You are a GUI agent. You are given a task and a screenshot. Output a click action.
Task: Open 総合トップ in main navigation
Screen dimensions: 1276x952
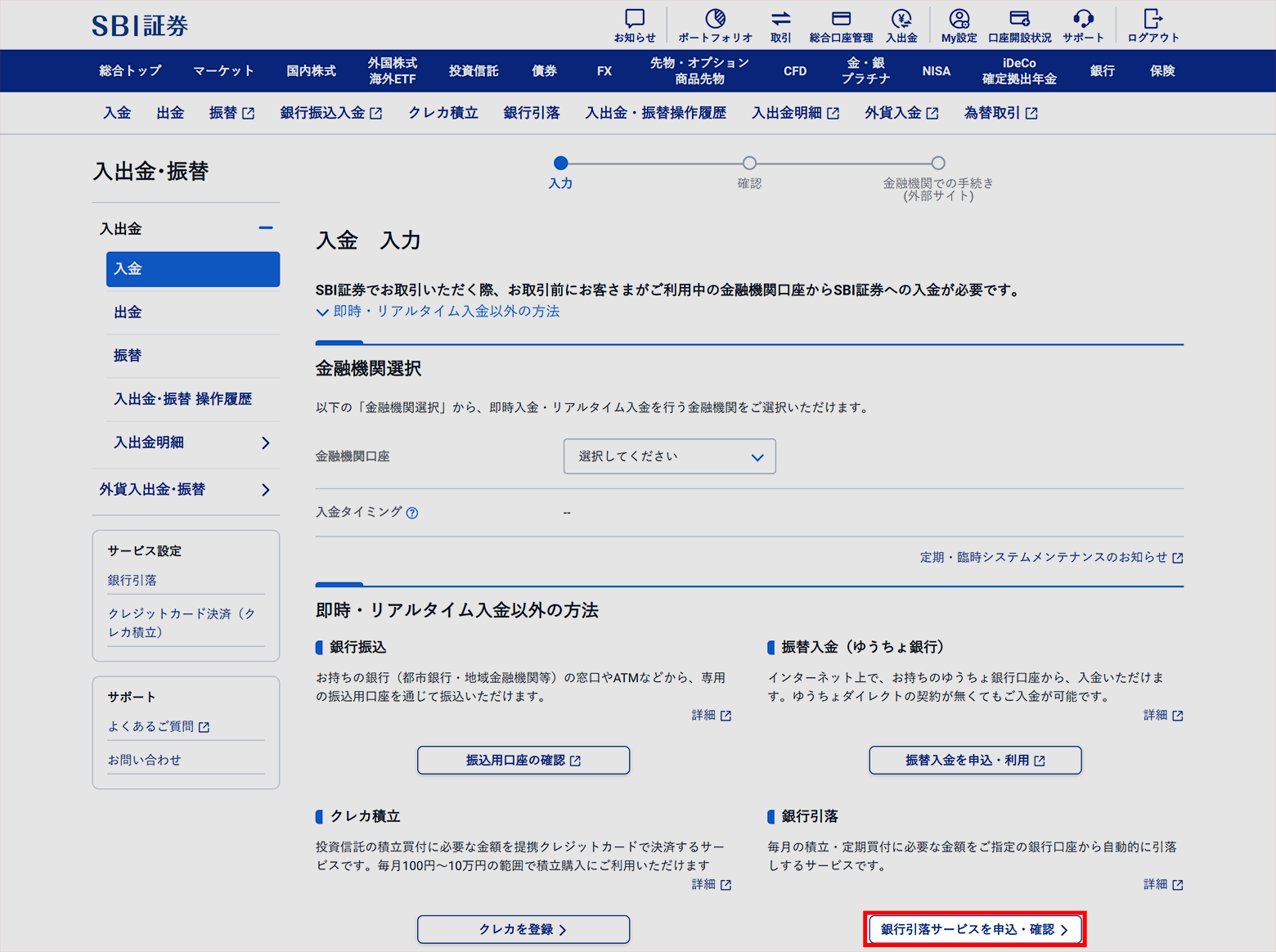click(x=130, y=71)
